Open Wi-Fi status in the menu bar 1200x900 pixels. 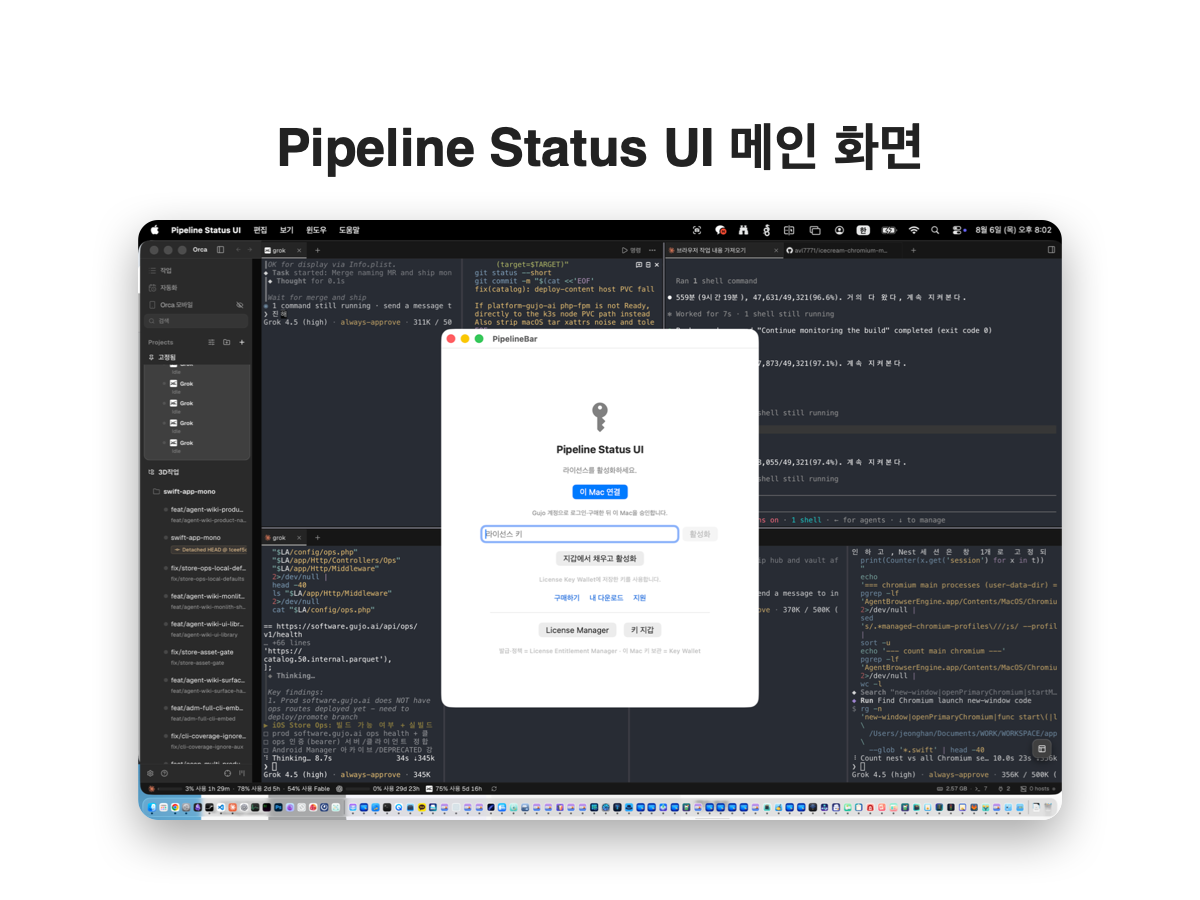(913, 230)
